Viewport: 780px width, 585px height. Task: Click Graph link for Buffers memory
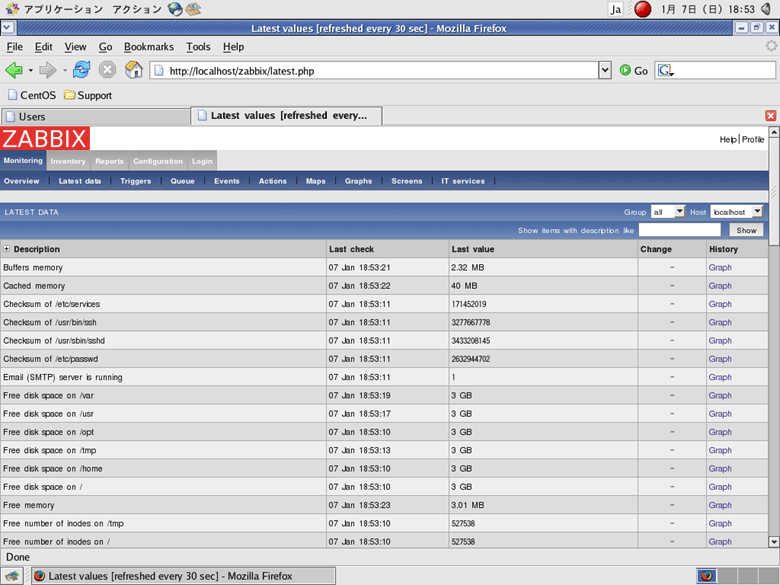click(x=720, y=268)
